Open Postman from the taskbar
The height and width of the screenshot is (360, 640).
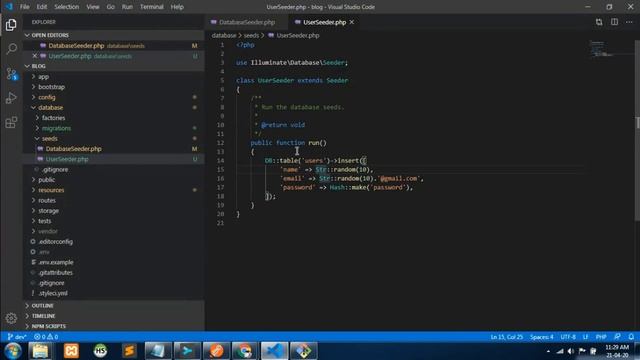(x=216, y=351)
